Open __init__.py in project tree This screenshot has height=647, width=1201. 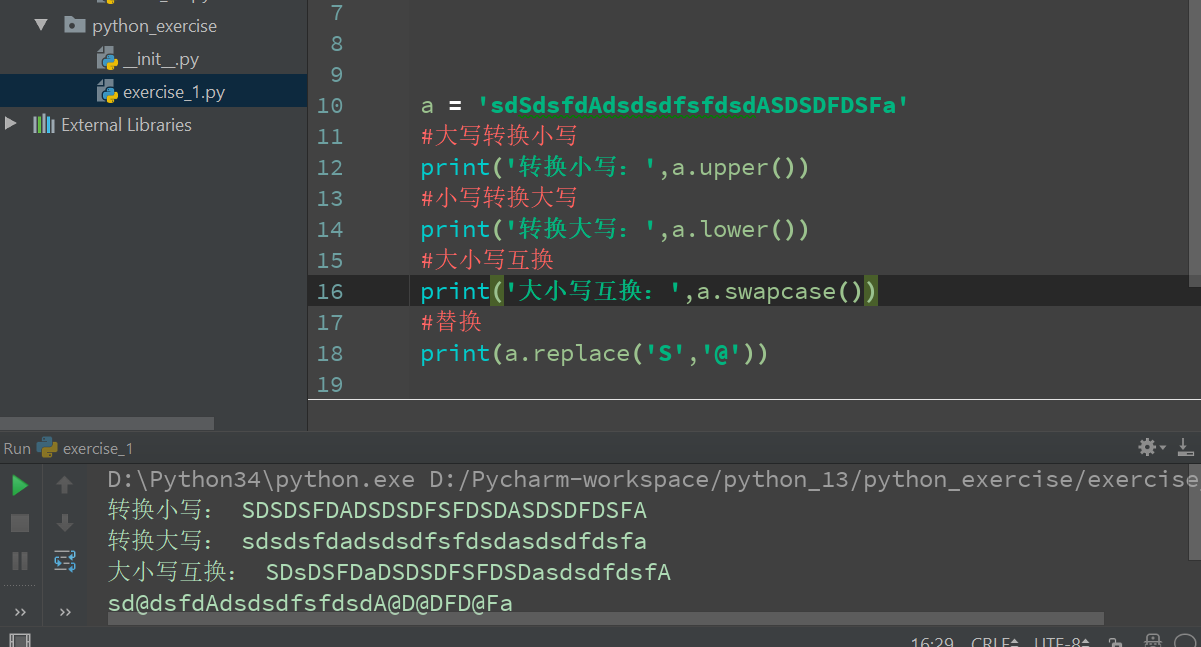click(x=160, y=59)
